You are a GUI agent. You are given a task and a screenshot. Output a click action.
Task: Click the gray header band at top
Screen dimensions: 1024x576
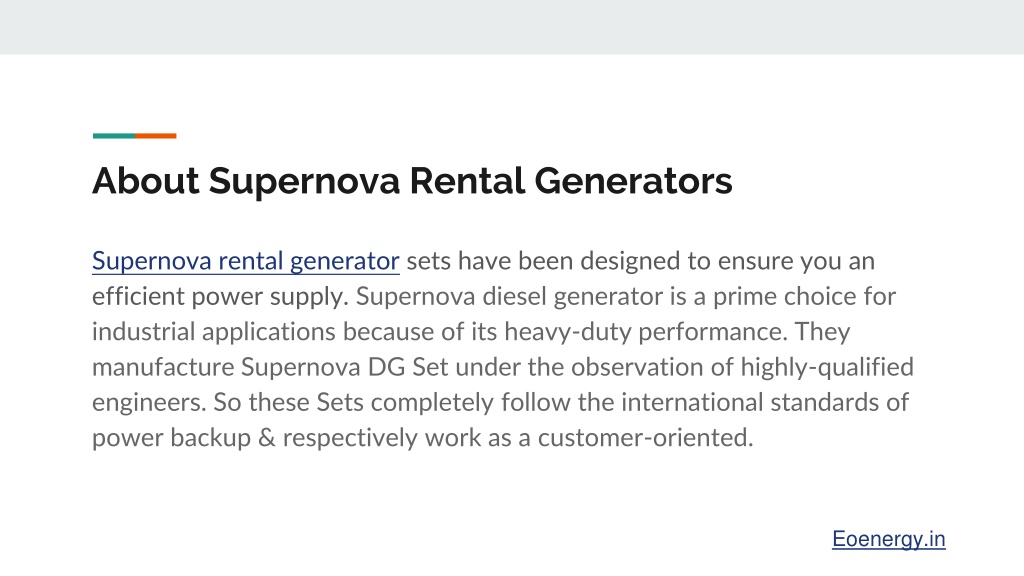pos(512,27)
